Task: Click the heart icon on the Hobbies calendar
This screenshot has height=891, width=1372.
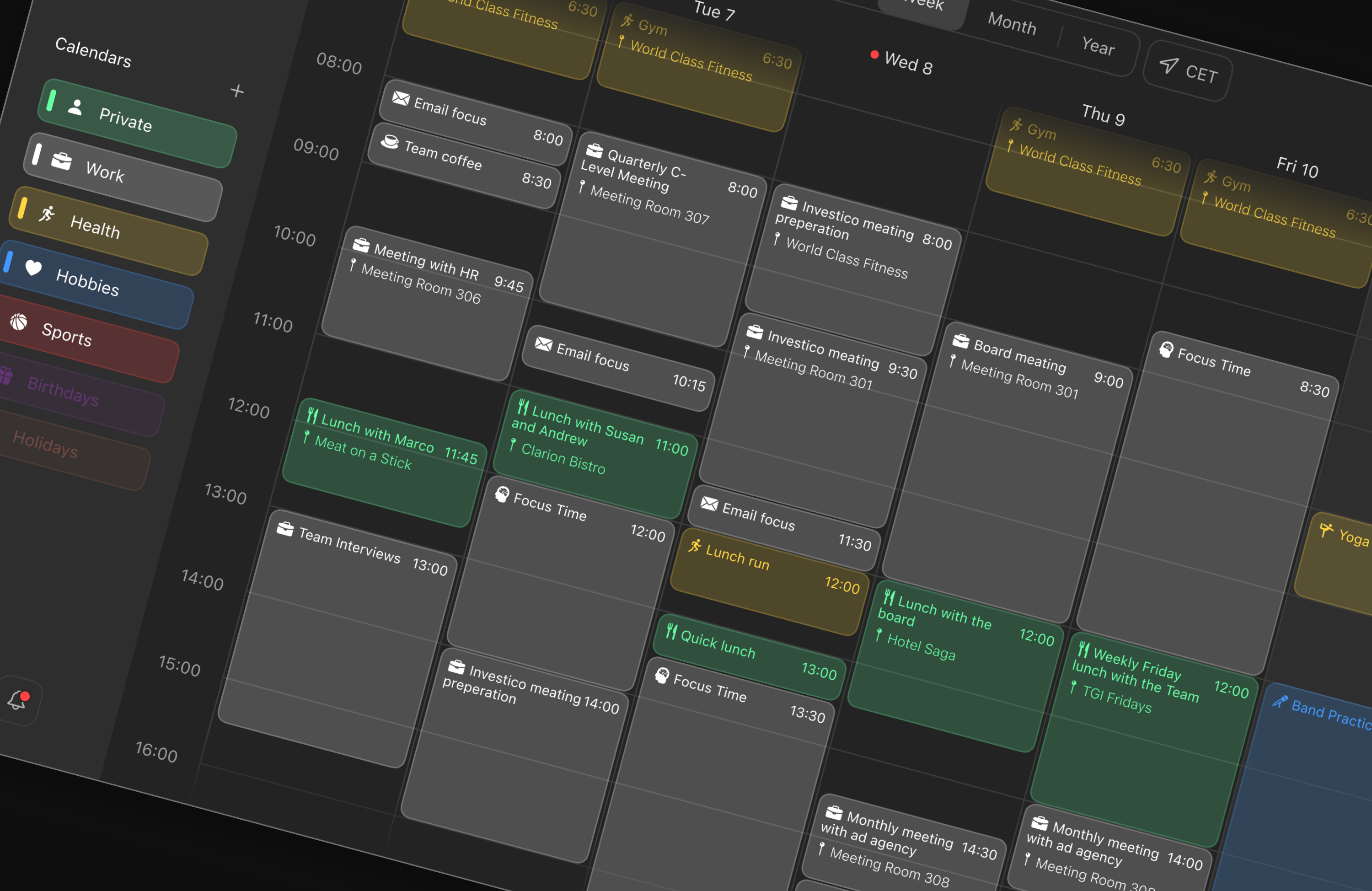Action: pyautogui.click(x=33, y=268)
